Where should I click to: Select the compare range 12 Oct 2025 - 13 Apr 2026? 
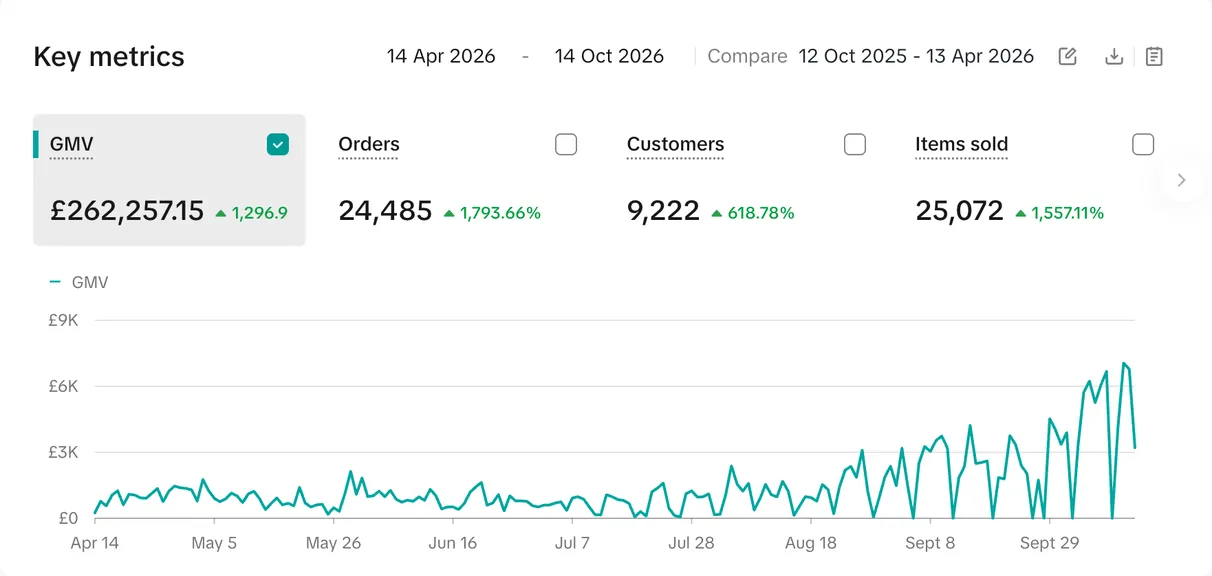coord(916,56)
